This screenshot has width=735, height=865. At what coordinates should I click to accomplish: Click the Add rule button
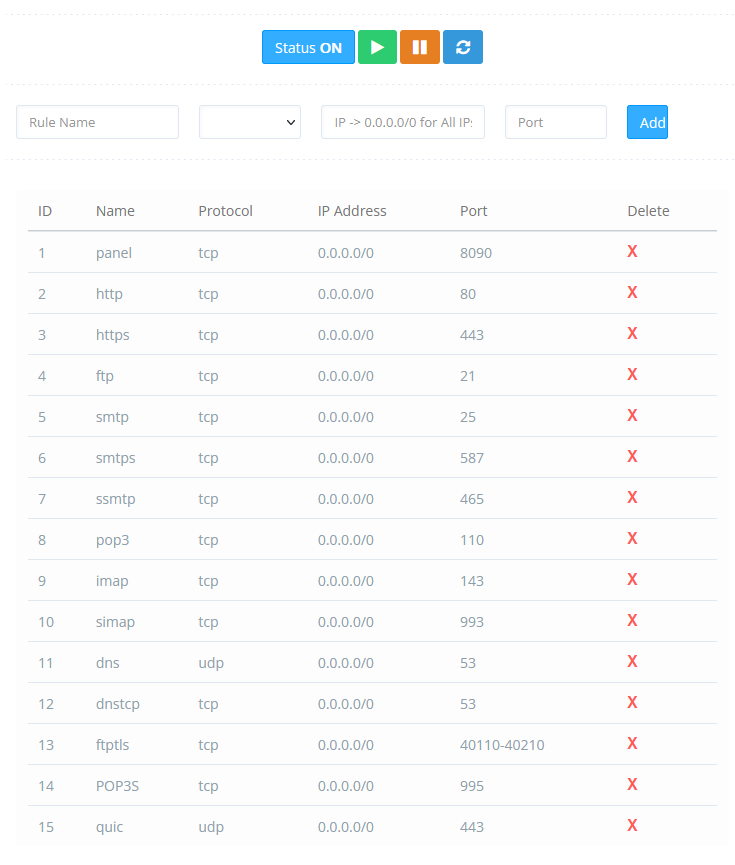(647, 122)
